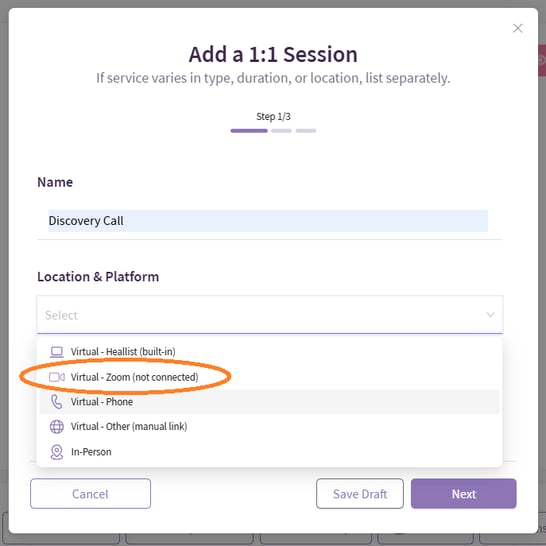Click the second step progress segment
Screen dimensions: 546x546
[x=281, y=131]
